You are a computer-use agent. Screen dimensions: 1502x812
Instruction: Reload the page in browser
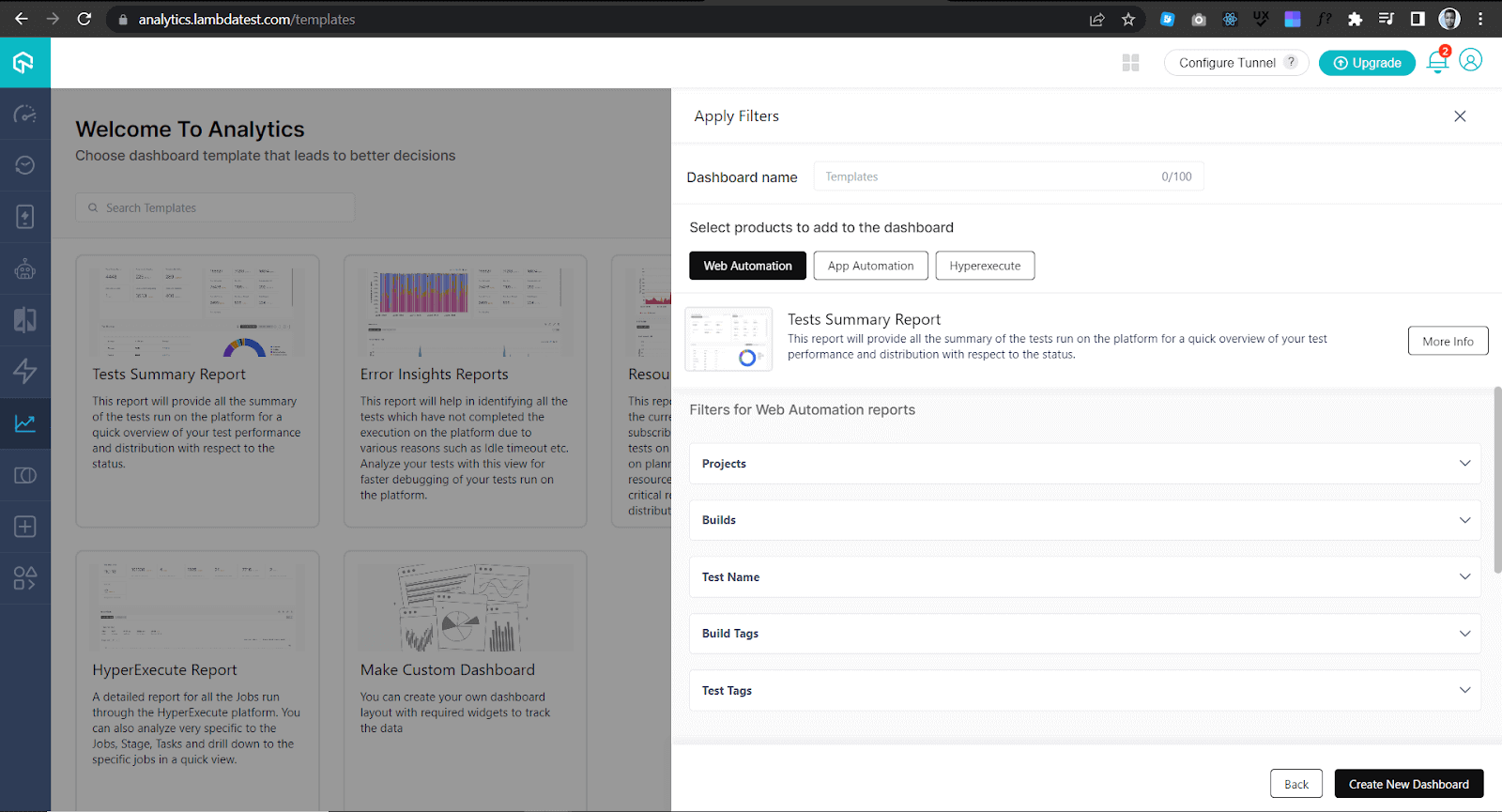84,19
